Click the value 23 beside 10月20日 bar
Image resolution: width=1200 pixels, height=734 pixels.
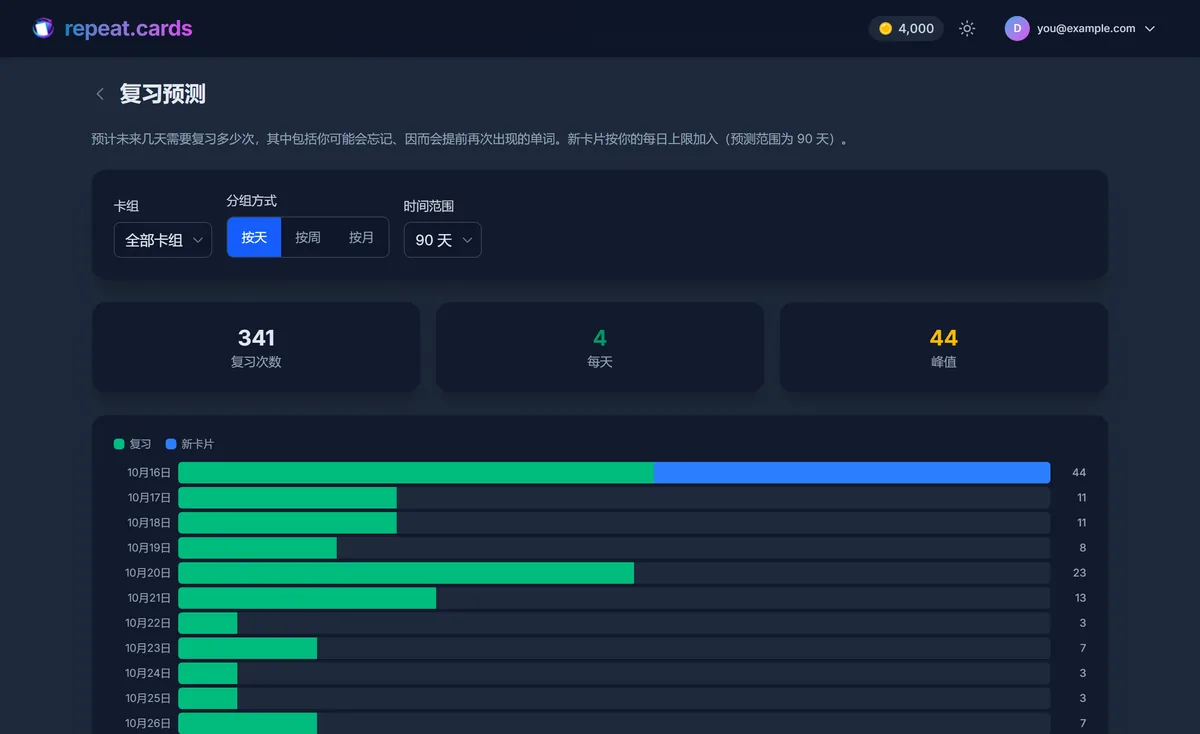(1079, 573)
